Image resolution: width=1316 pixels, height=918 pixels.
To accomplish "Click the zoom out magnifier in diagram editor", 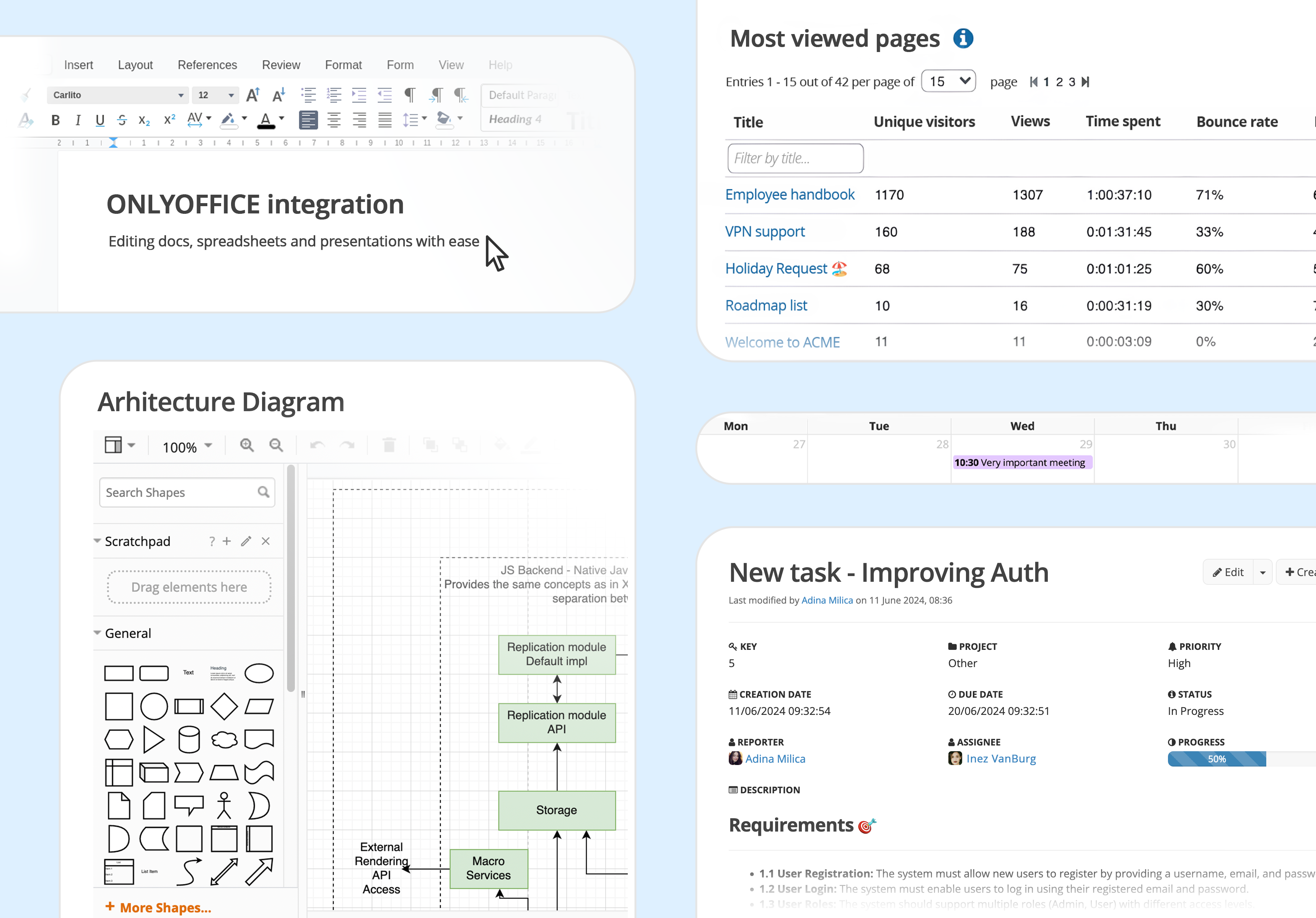I will coord(276,445).
